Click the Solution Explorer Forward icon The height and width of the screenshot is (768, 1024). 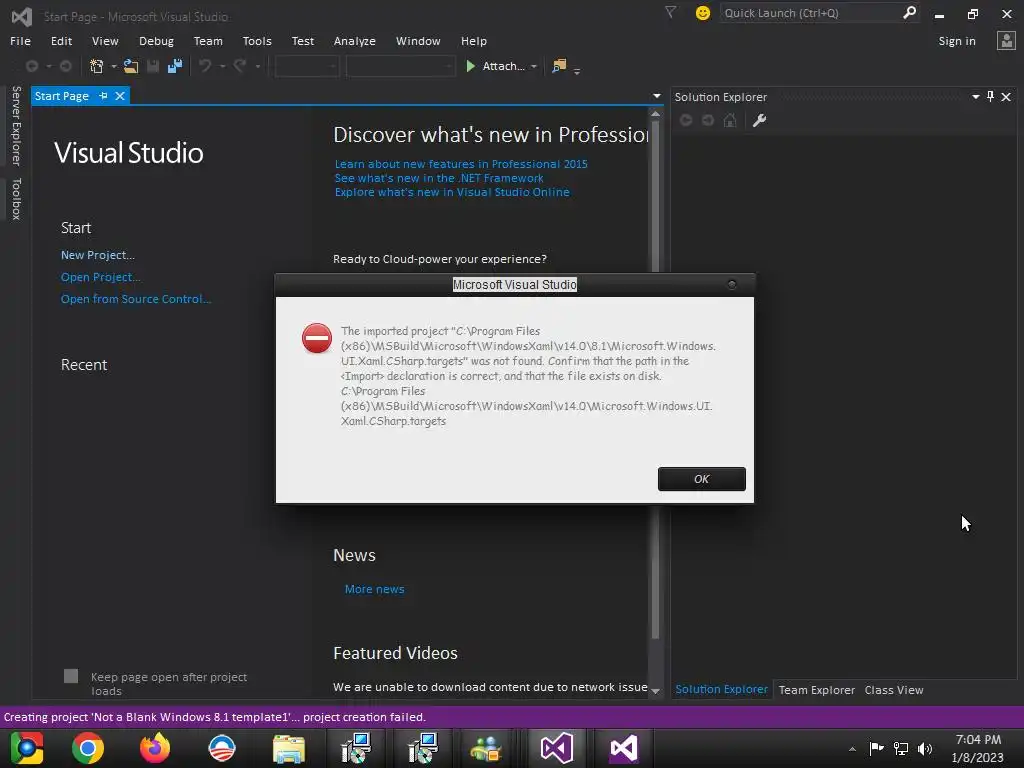click(708, 120)
